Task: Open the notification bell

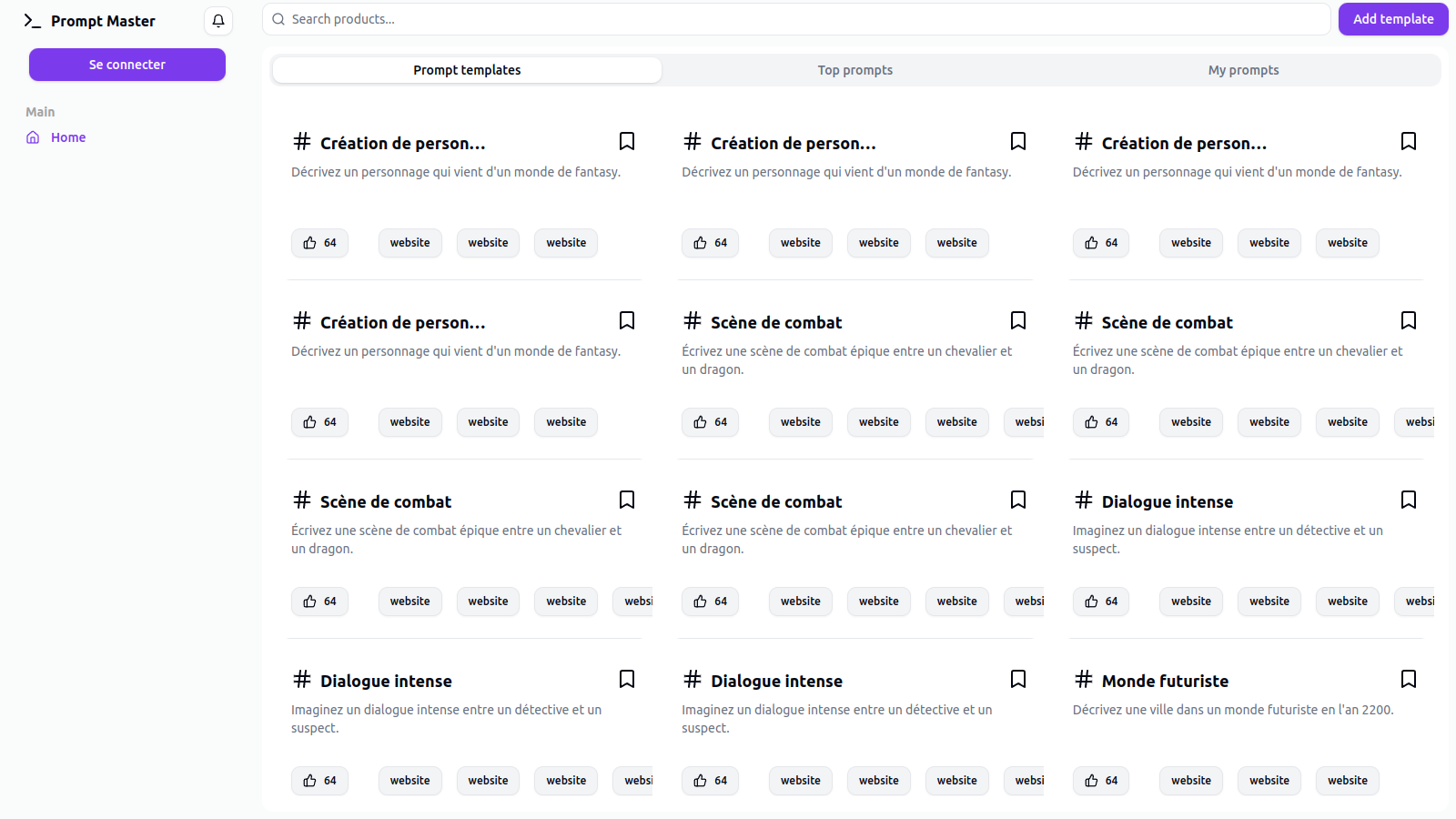Action: pos(217,20)
